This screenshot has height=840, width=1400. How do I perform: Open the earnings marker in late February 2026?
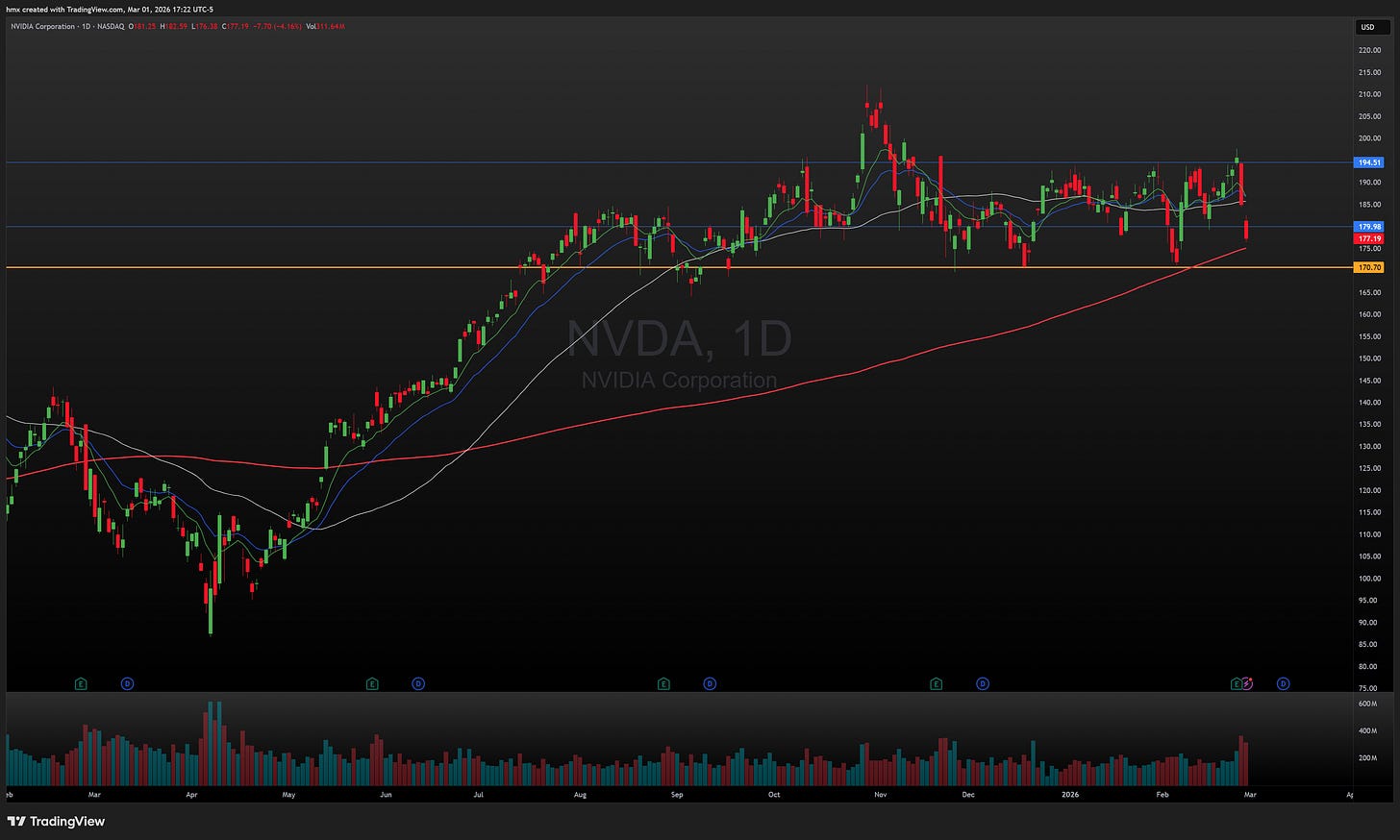point(1237,684)
